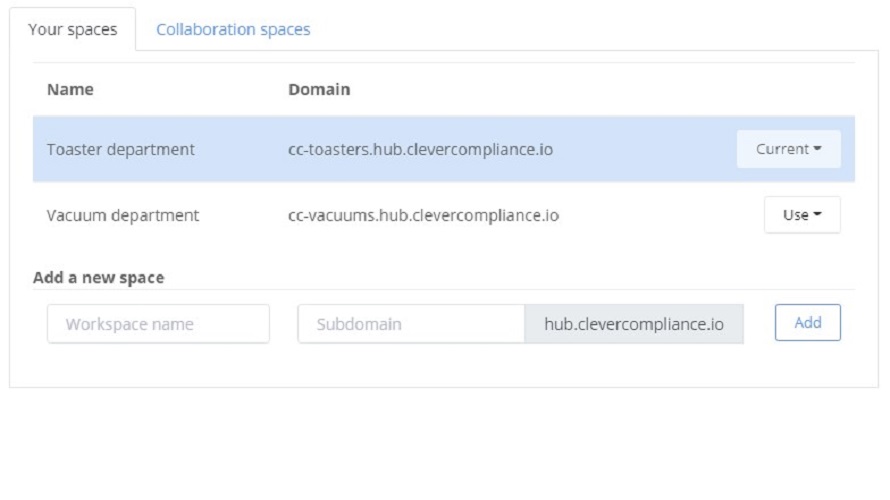This screenshot has width=890, height=500.
Task: Click the Add a new space heading
Action: pos(98,277)
